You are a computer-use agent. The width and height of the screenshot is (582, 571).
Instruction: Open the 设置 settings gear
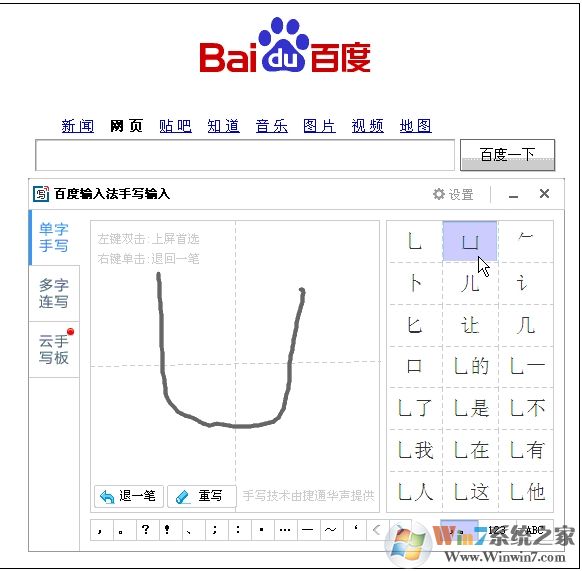pyautogui.click(x=453, y=194)
